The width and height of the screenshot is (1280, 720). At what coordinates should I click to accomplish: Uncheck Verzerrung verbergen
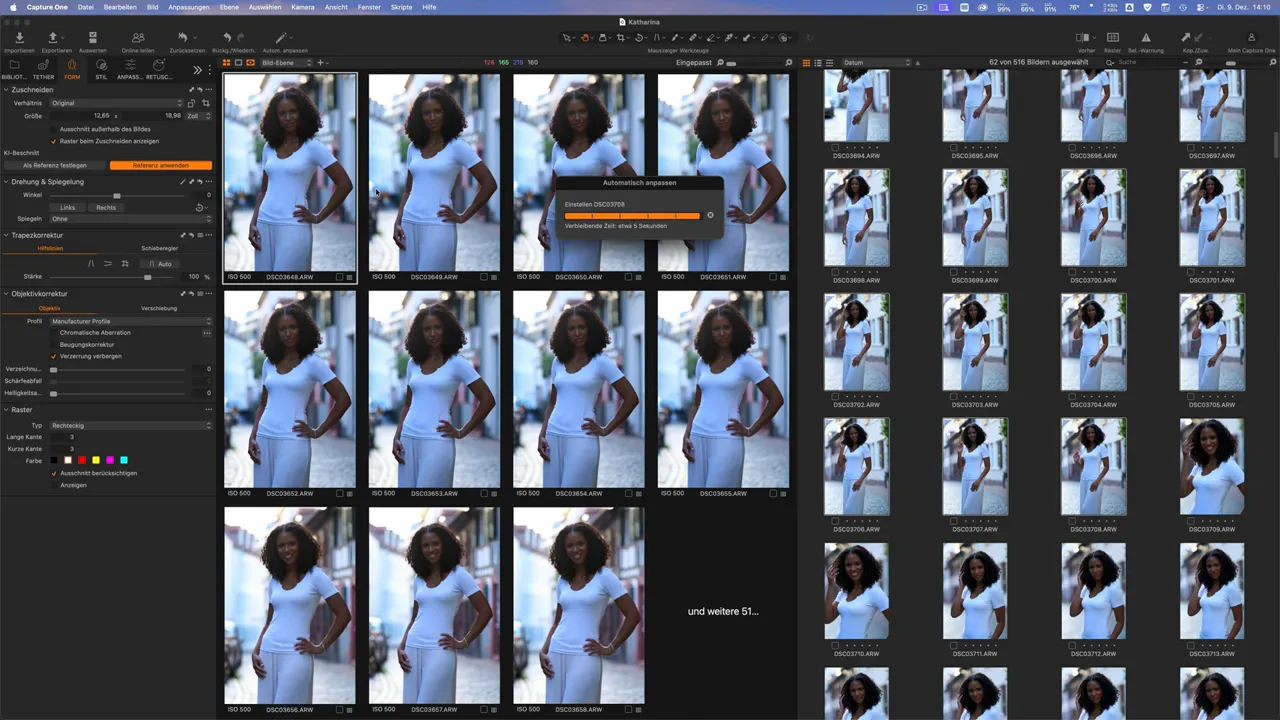click(x=54, y=356)
